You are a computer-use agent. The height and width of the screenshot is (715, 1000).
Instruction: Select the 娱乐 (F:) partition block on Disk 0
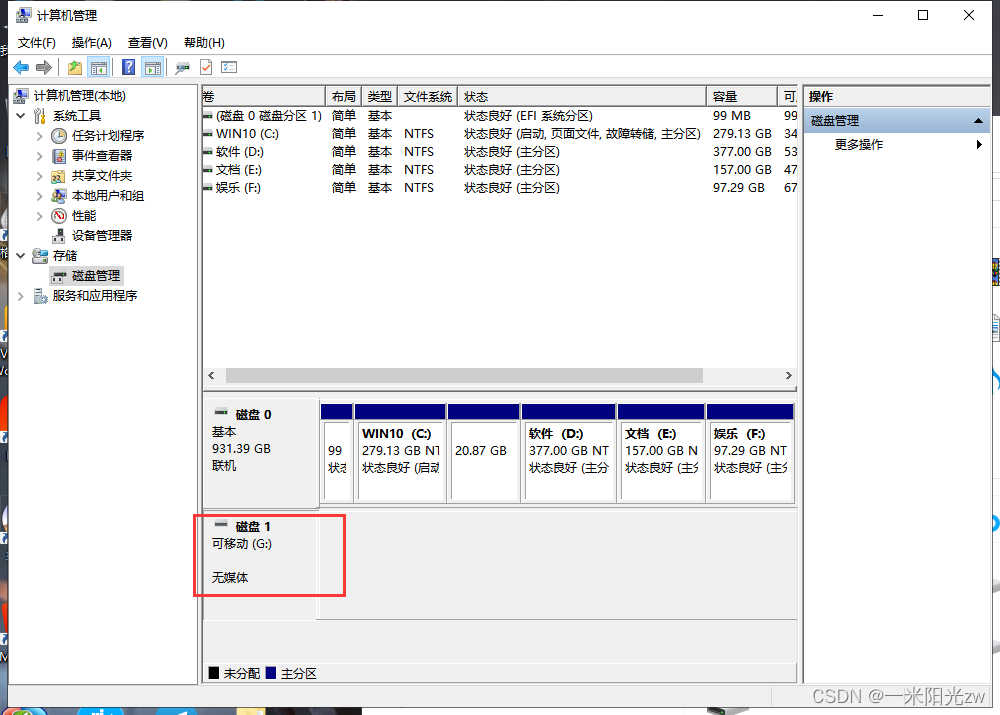click(x=750, y=453)
